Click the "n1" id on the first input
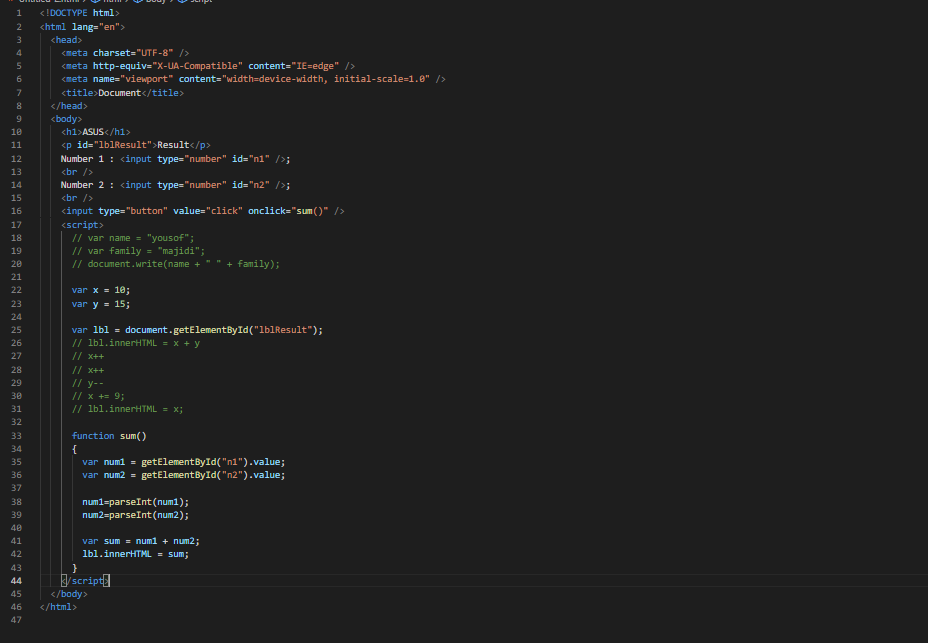 click(x=259, y=158)
